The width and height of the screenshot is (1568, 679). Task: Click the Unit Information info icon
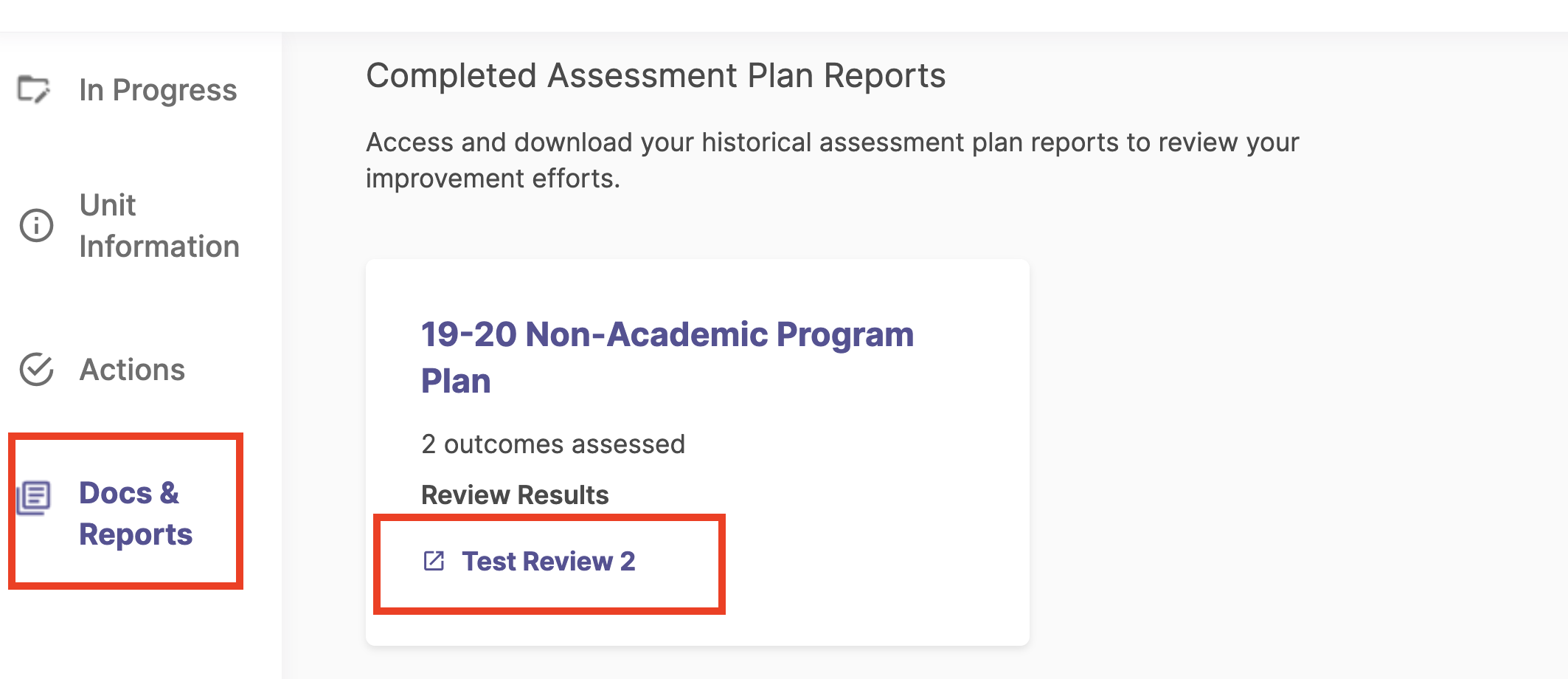[35, 225]
